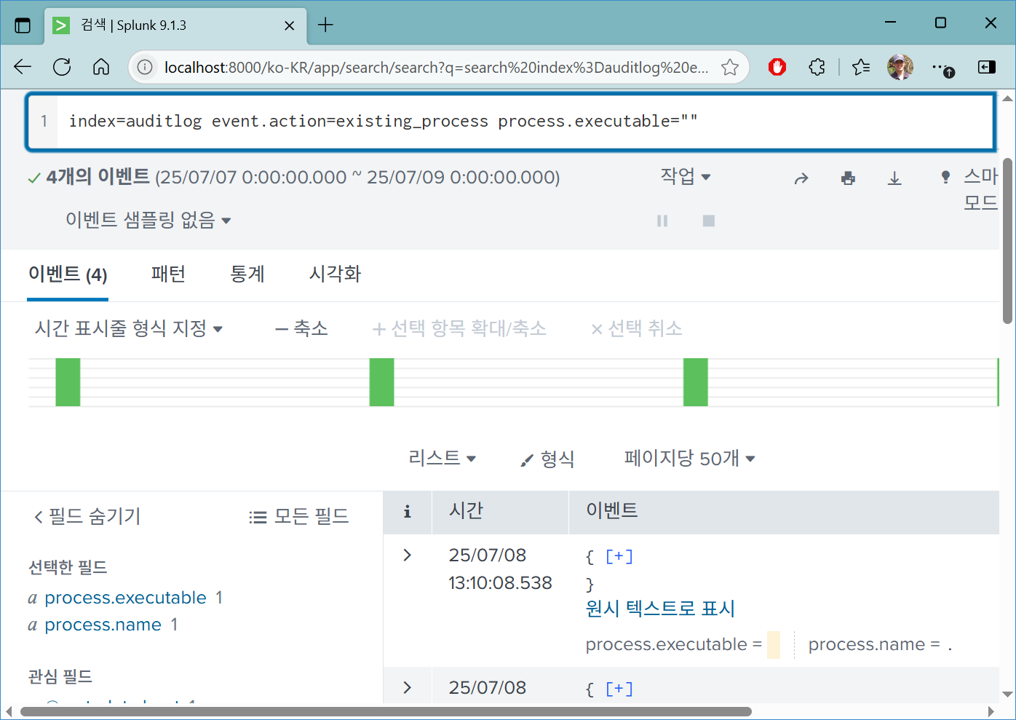Click the first green timeline bar
Viewport: 1016px width, 720px height.
point(68,382)
